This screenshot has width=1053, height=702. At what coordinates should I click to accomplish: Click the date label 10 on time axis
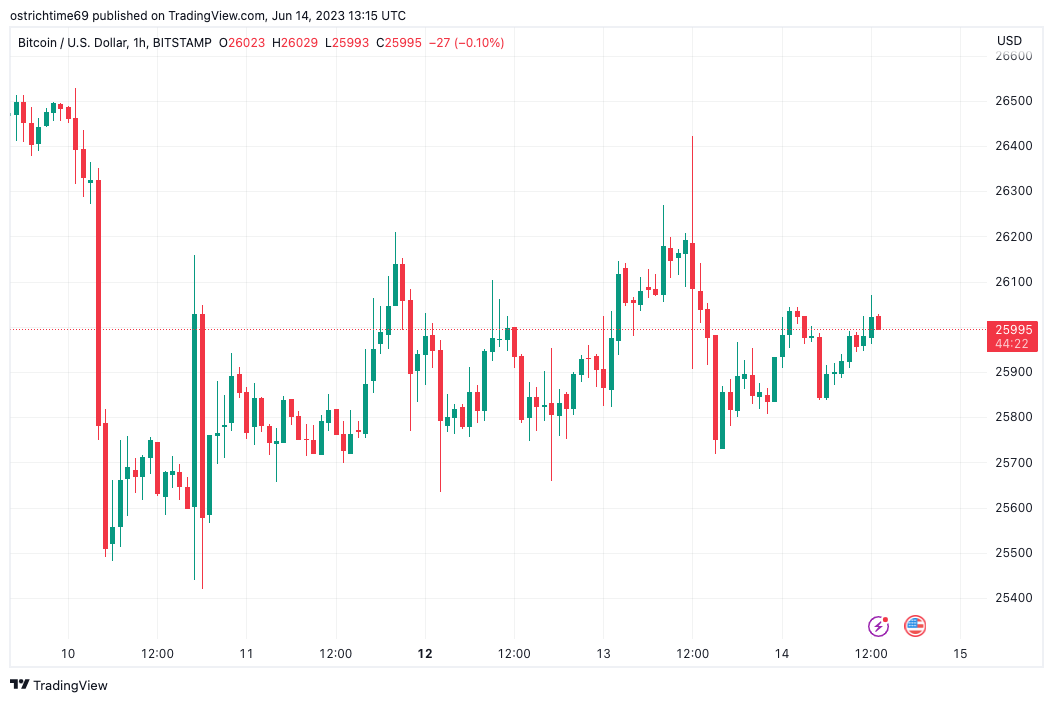(68, 654)
